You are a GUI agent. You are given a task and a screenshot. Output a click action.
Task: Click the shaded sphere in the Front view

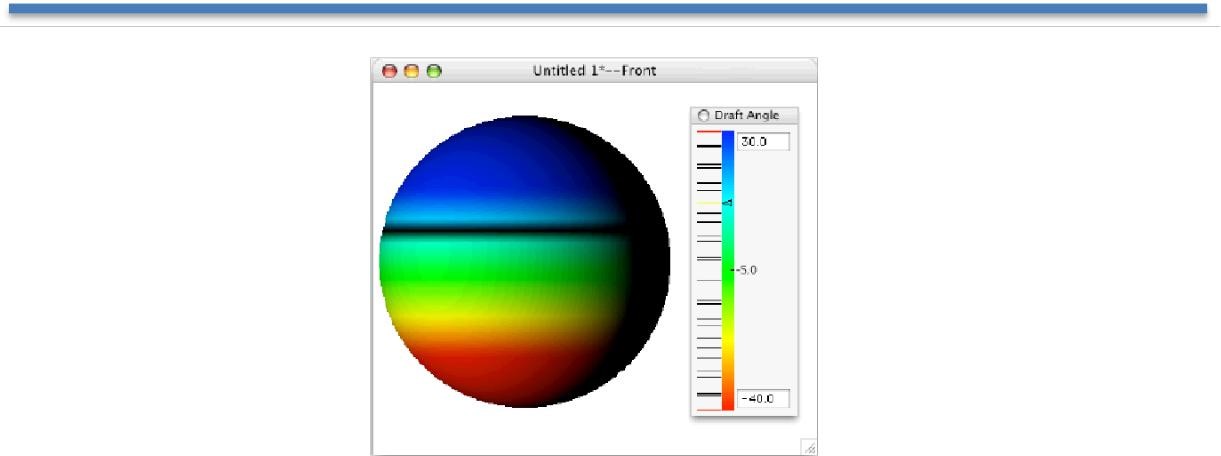coord(524,261)
